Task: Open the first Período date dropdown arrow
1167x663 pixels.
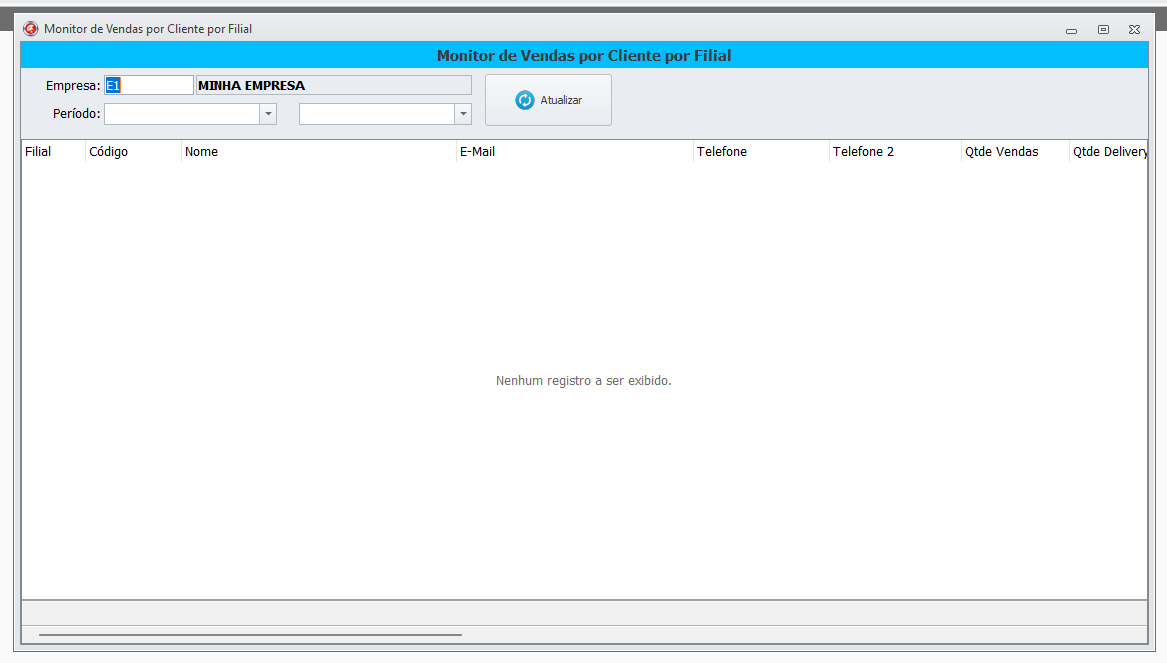Action: (268, 114)
